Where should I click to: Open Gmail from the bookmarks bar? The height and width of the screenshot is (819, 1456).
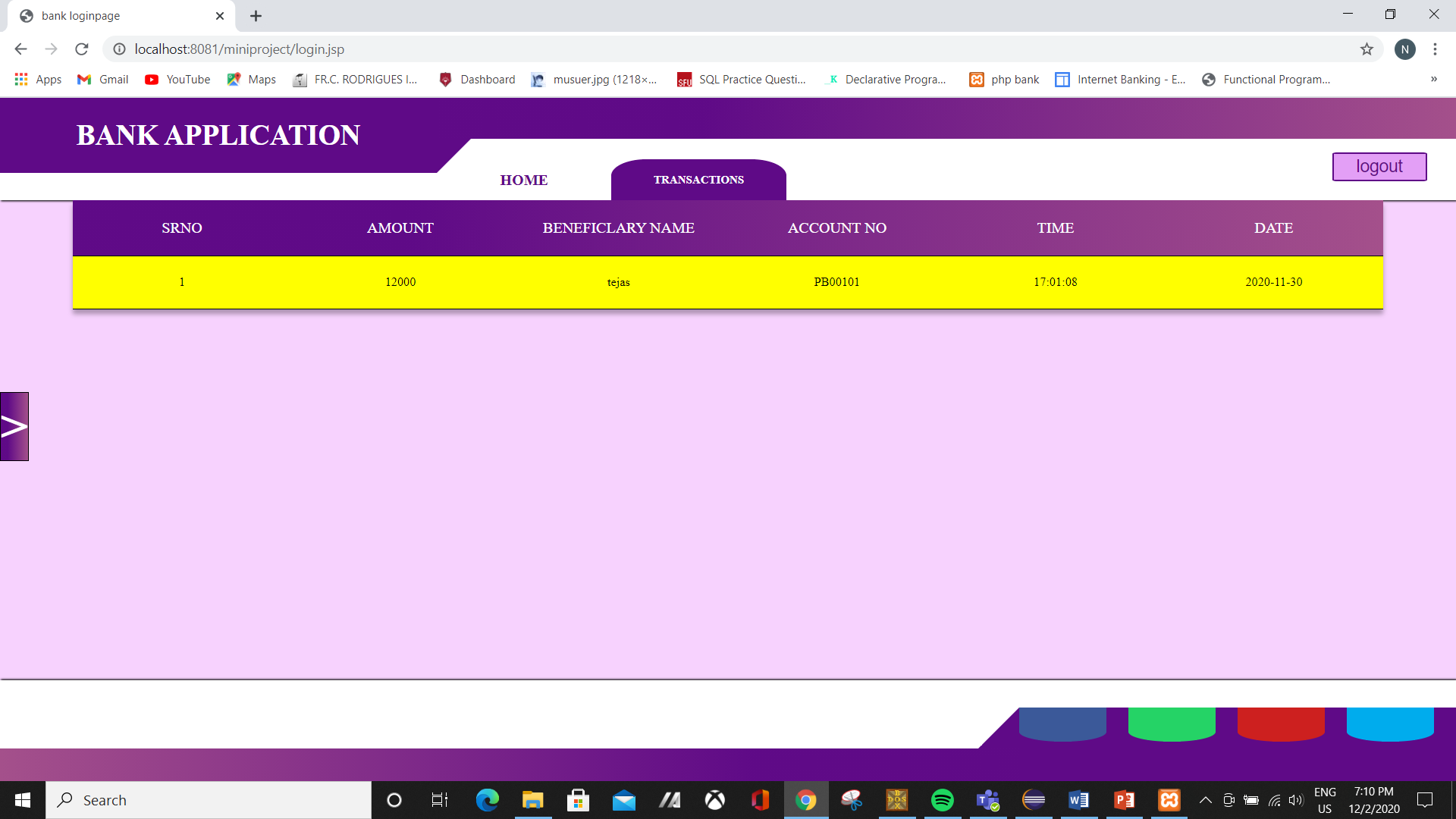point(102,79)
